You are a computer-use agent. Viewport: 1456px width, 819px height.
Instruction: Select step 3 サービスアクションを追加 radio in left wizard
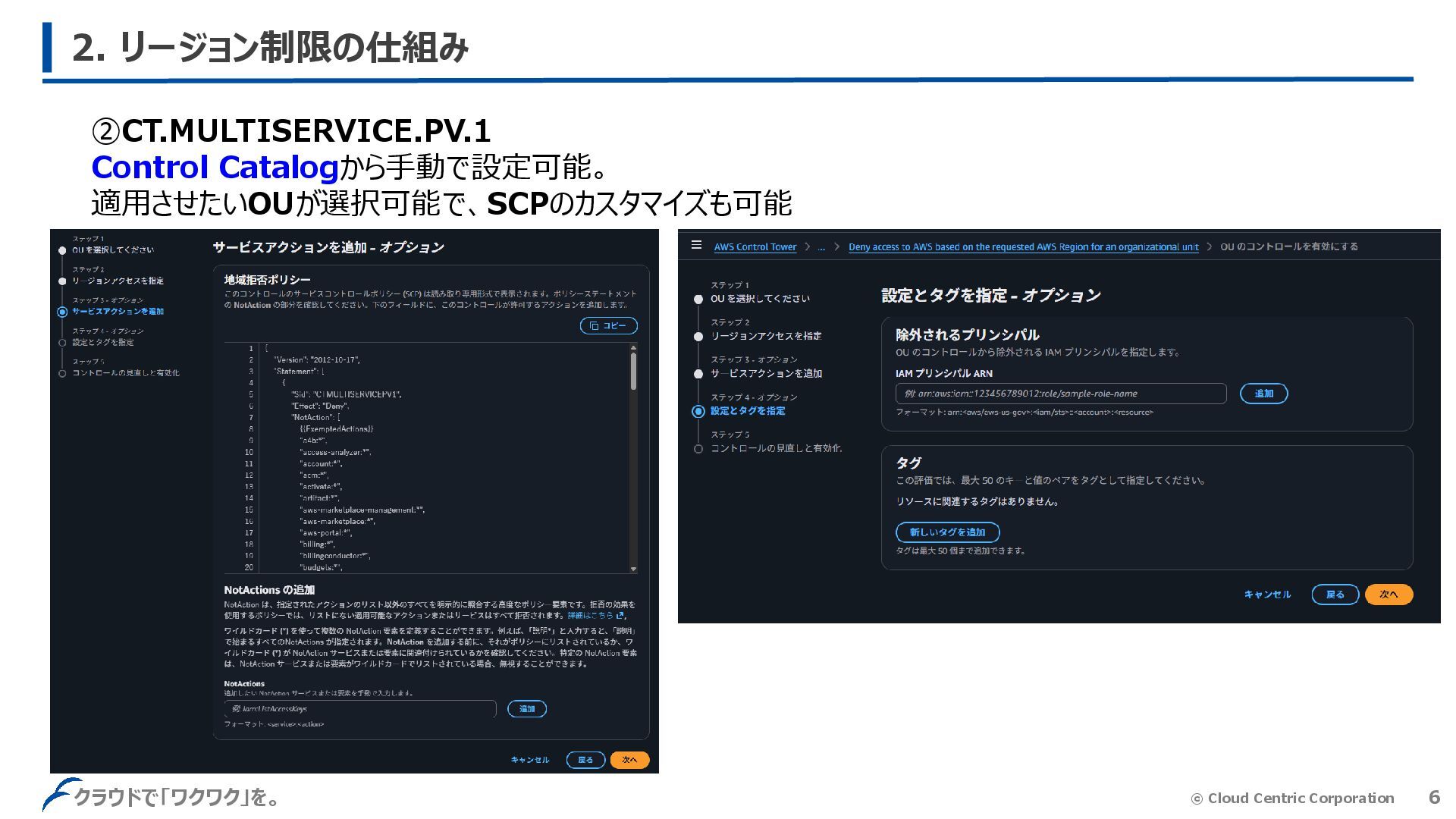pos(62,312)
